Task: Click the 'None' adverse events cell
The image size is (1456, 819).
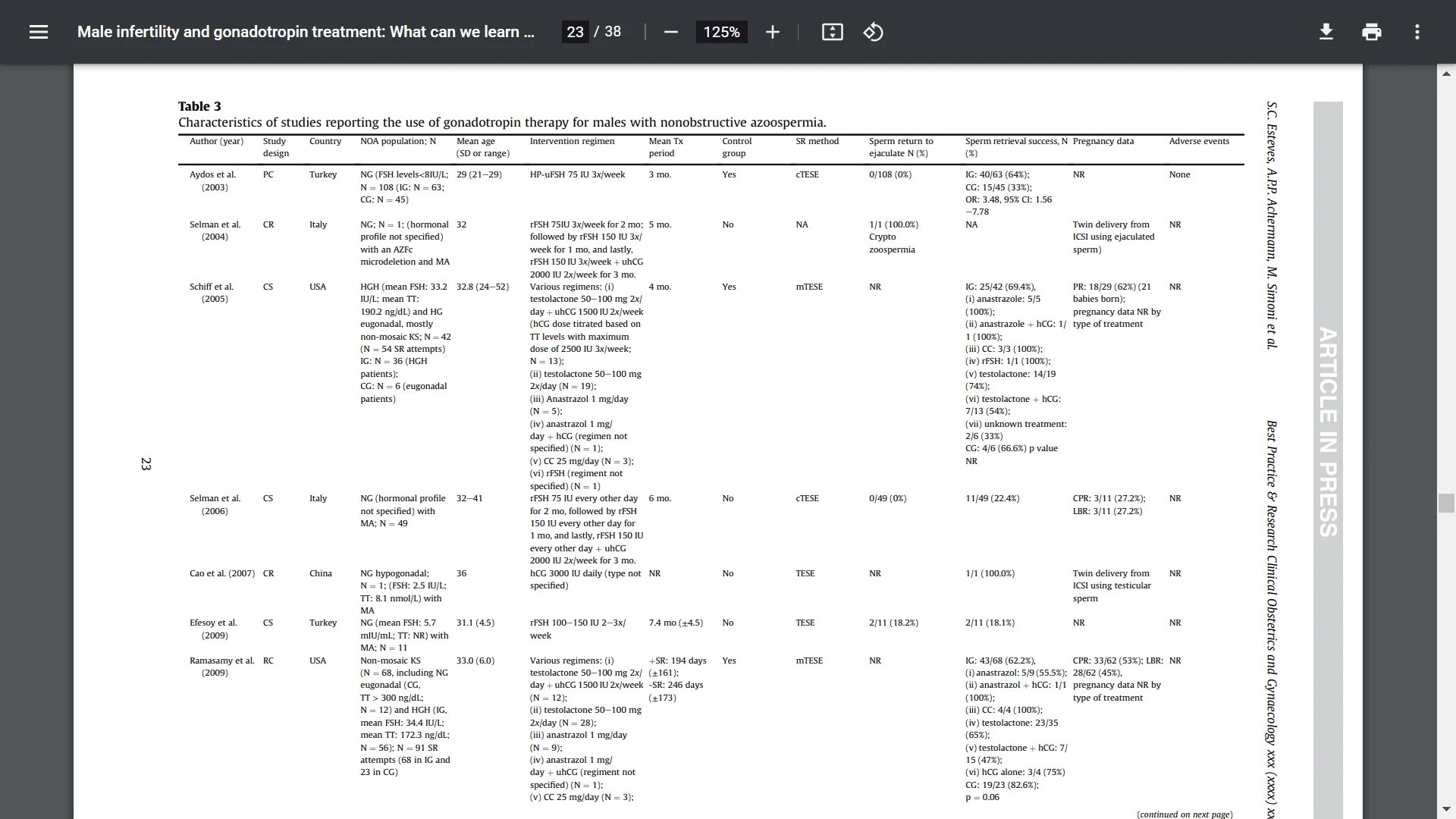Action: pyautogui.click(x=1179, y=174)
